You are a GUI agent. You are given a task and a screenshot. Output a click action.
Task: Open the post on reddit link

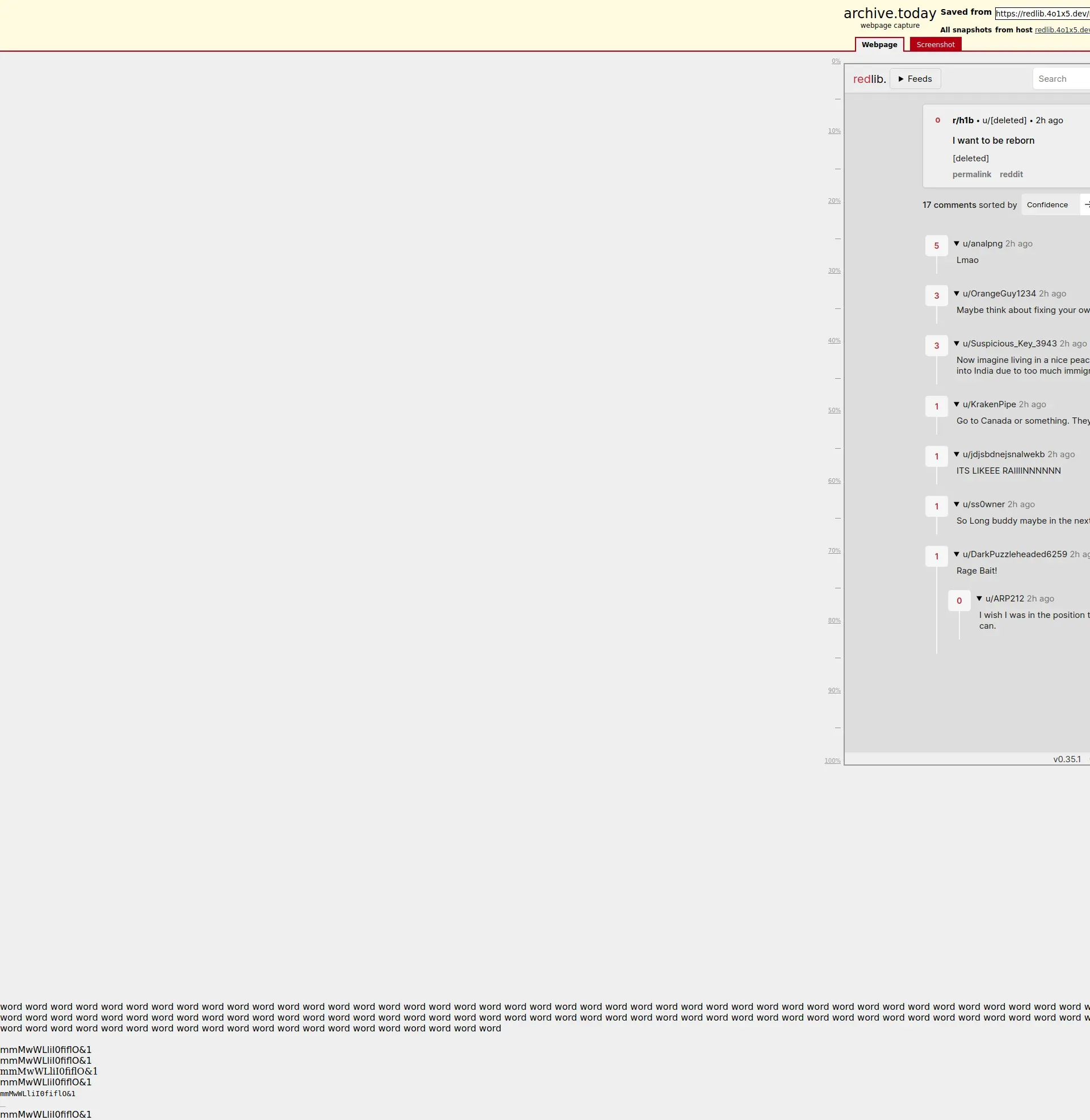tap(1011, 174)
